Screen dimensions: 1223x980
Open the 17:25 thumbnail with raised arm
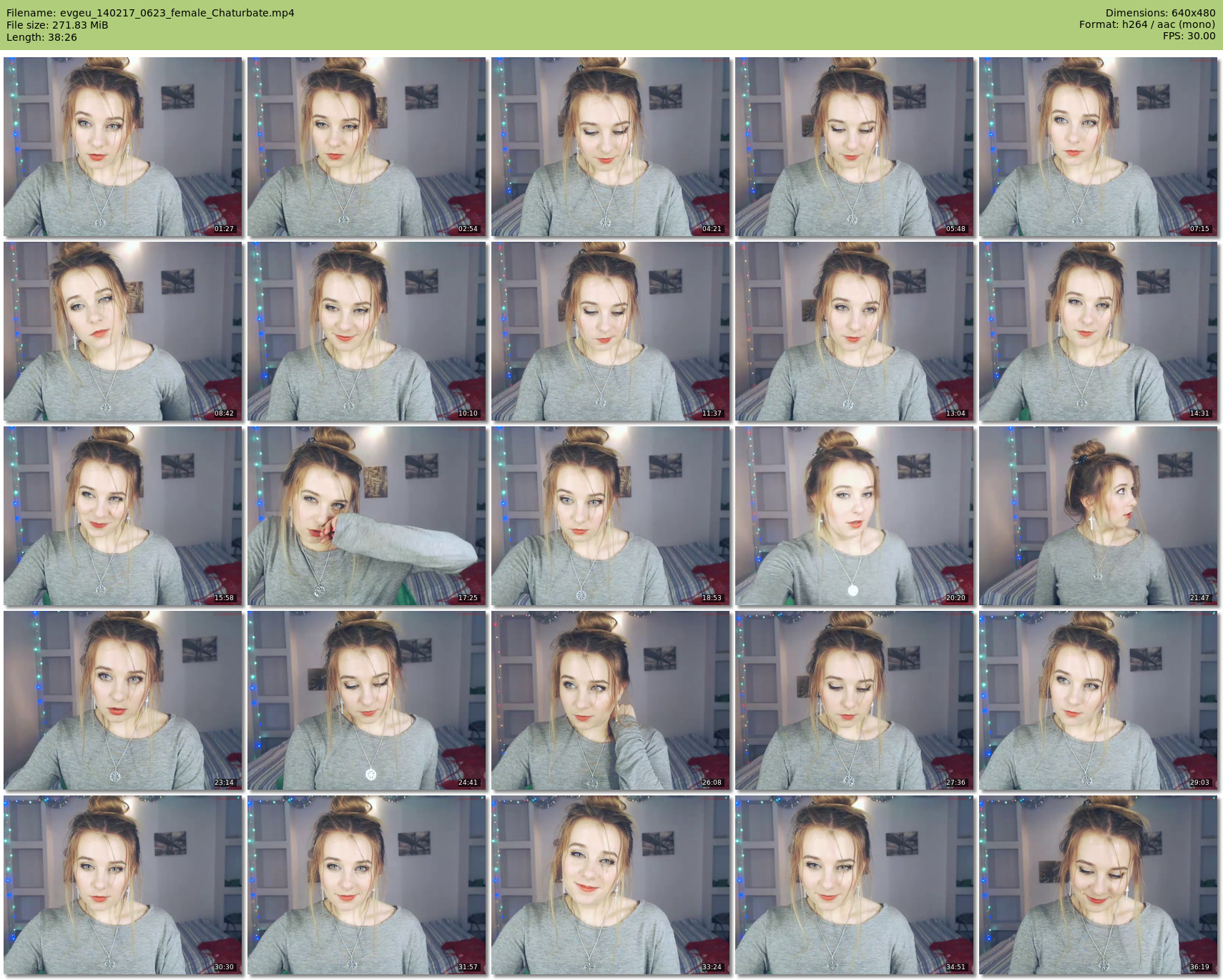366,516
